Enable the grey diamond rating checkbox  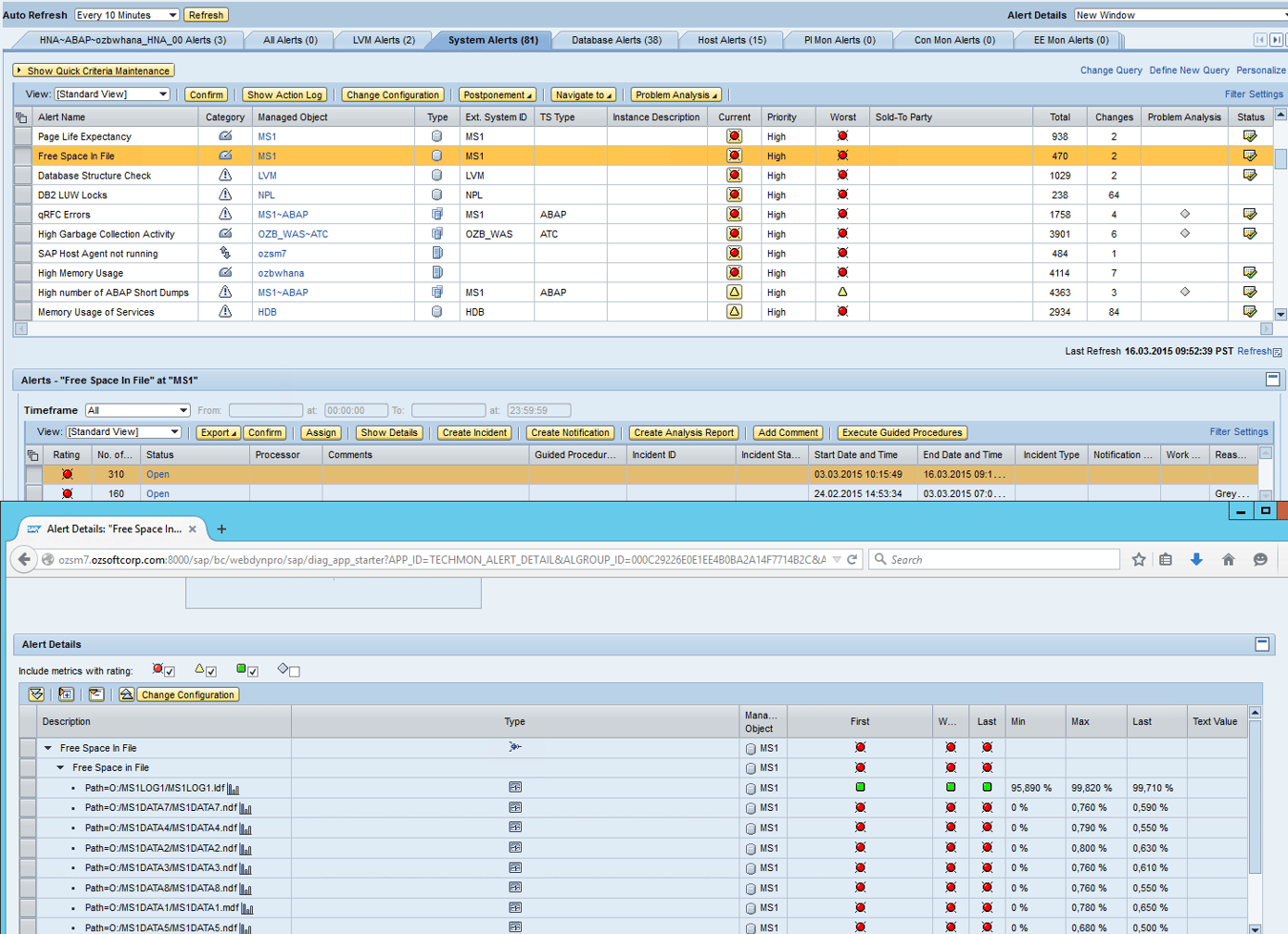(x=296, y=671)
